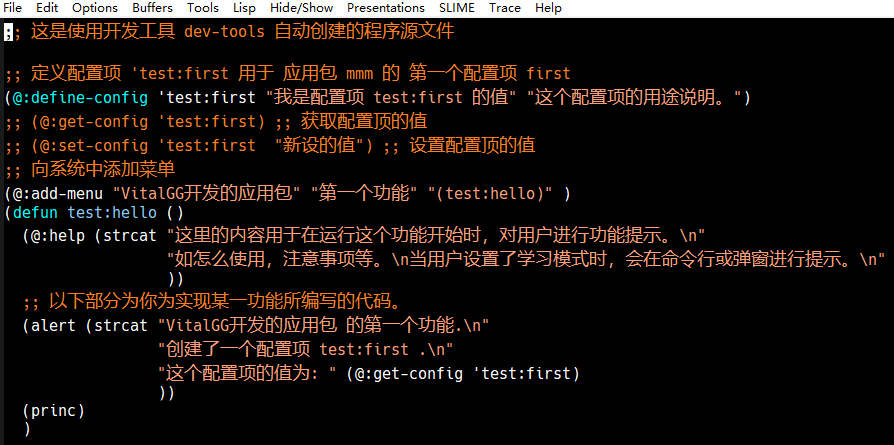Open the Help menu
The image size is (894, 445).
tap(548, 8)
